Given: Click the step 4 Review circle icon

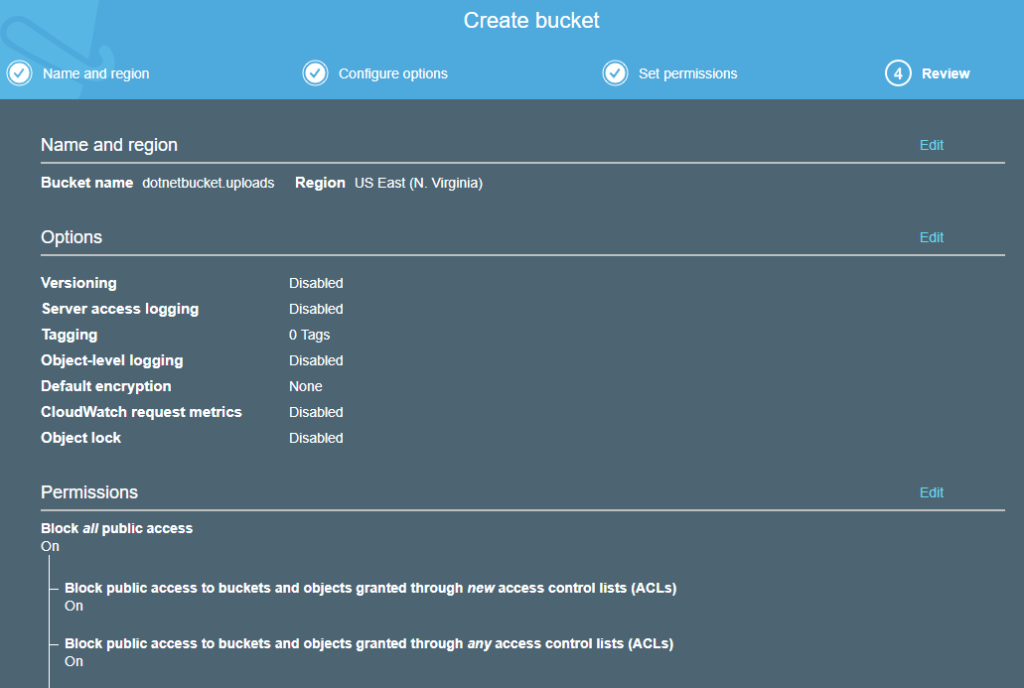Looking at the screenshot, I should [x=898, y=73].
